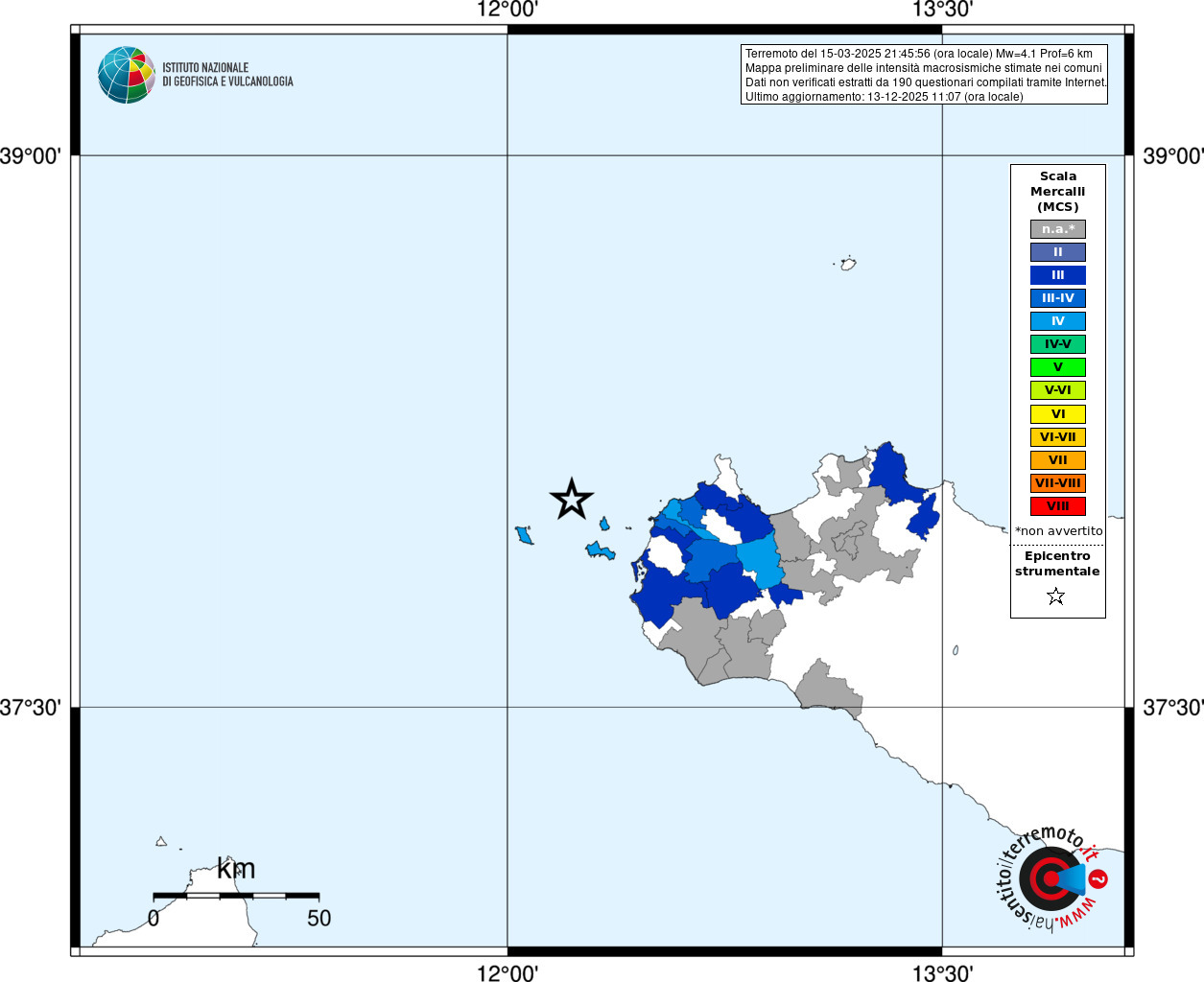The height and width of the screenshot is (982, 1204).
Task: Click the epicenter star on the map
Action: [x=572, y=500]
